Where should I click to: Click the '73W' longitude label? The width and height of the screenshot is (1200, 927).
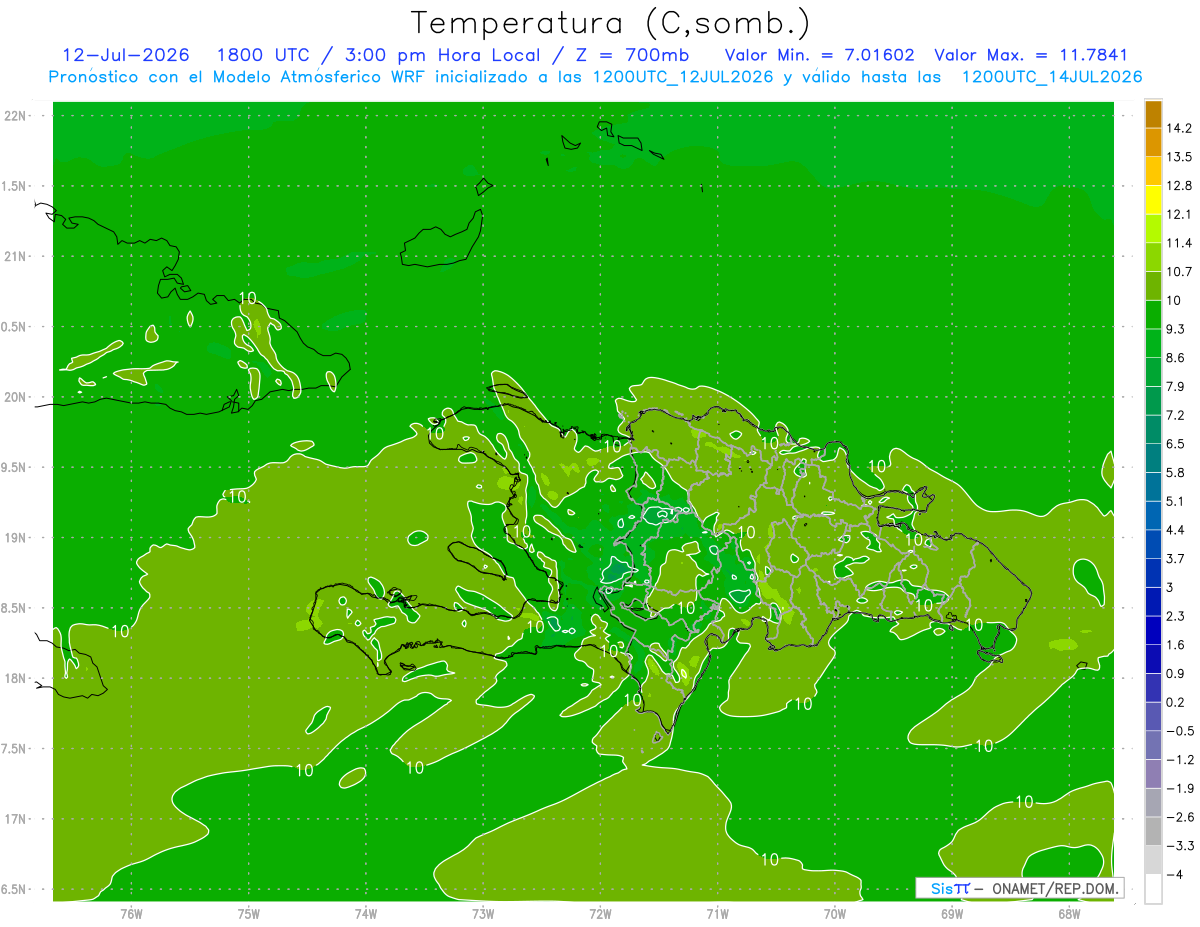483,914
